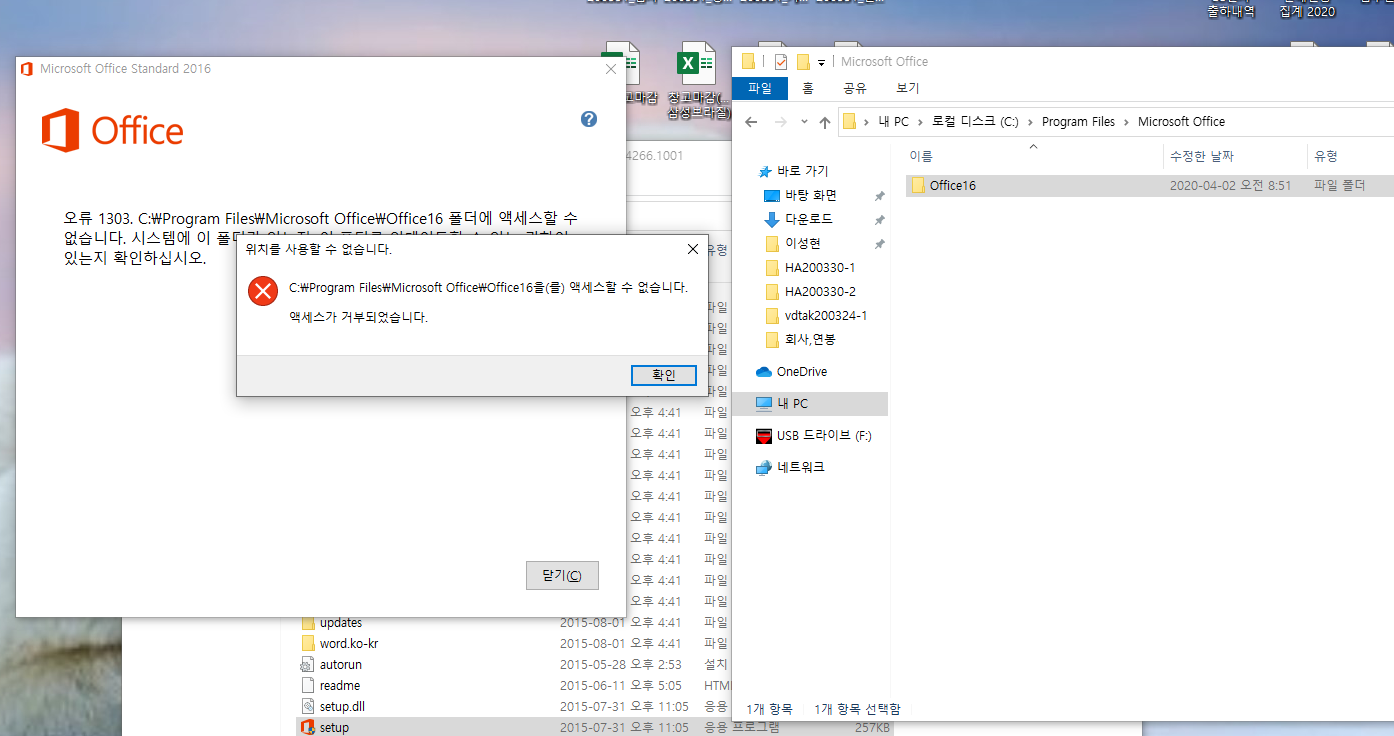The image size is (1394, 736).
Task: Click the Office16 folder icon
Action: point(917,186)
